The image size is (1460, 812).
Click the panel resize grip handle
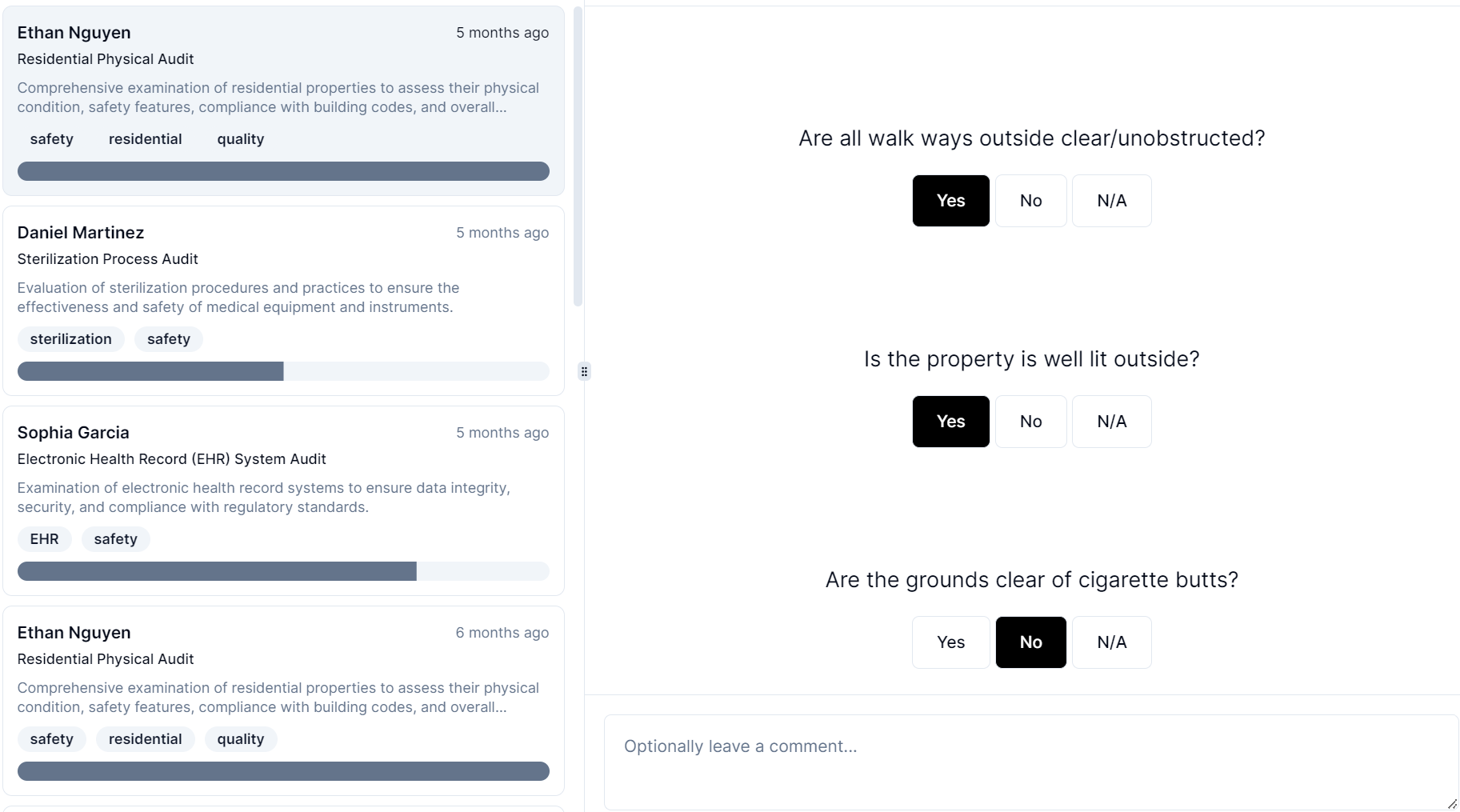pos(584,371)
